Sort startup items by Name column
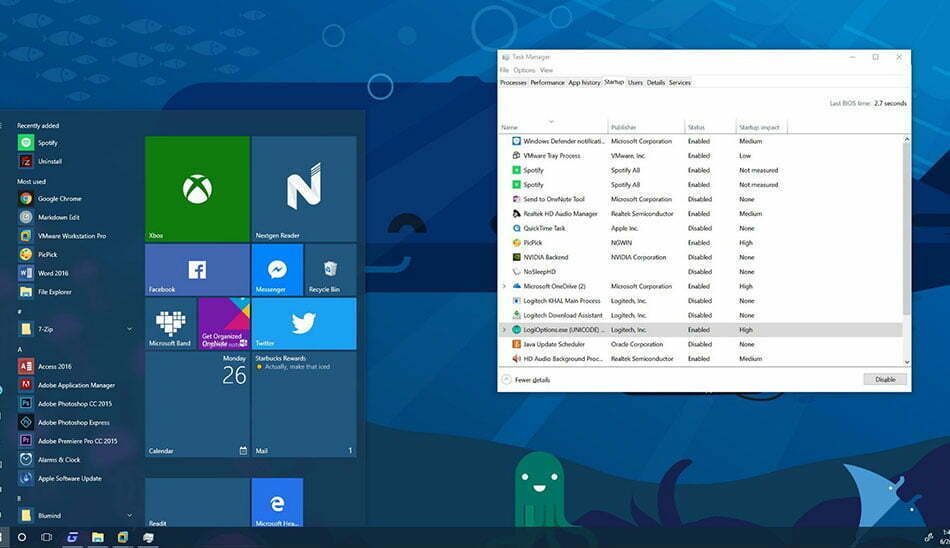950x548 pixels. [553, 126]
